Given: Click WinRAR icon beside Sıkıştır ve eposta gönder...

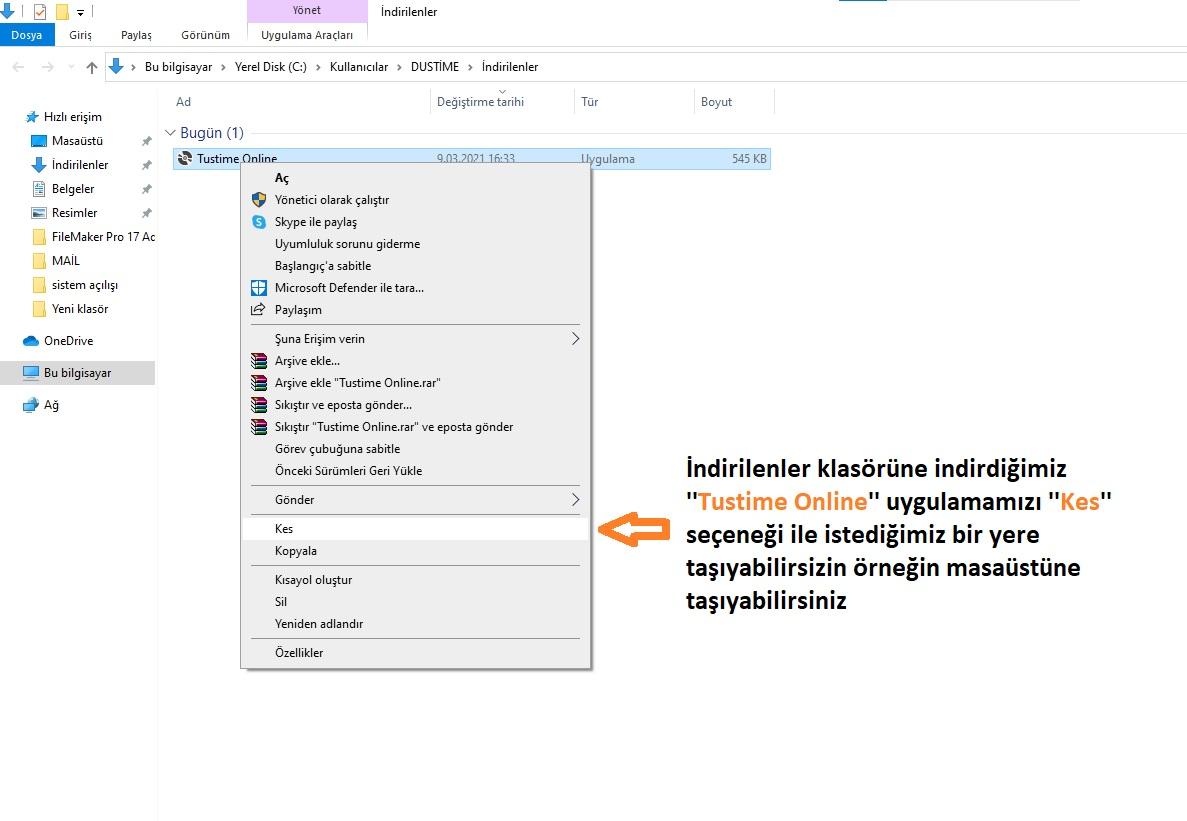Looking at the screenshot, I should [259, 405].
